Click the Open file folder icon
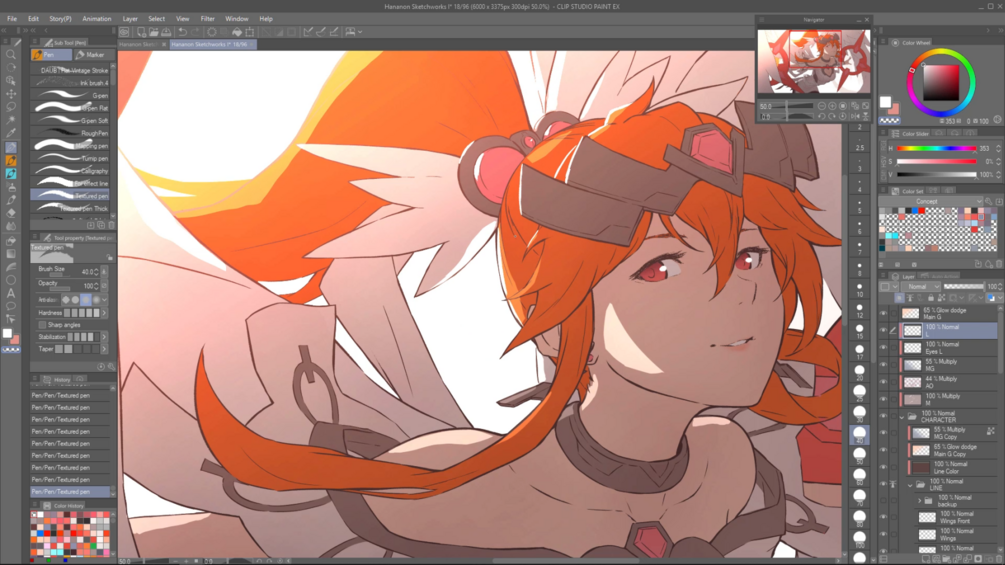Viewport: 1005px width, 565px height. (x=154, y=31)
